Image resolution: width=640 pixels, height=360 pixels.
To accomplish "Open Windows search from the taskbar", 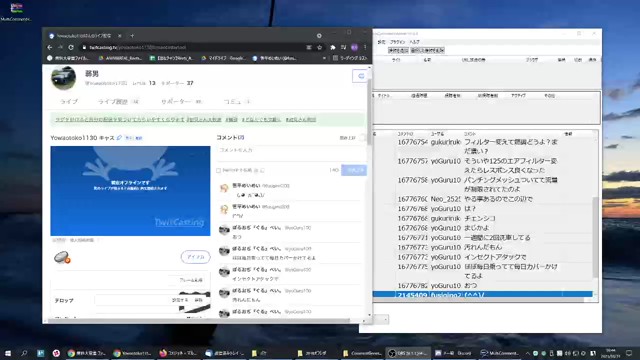I will 24,353.
